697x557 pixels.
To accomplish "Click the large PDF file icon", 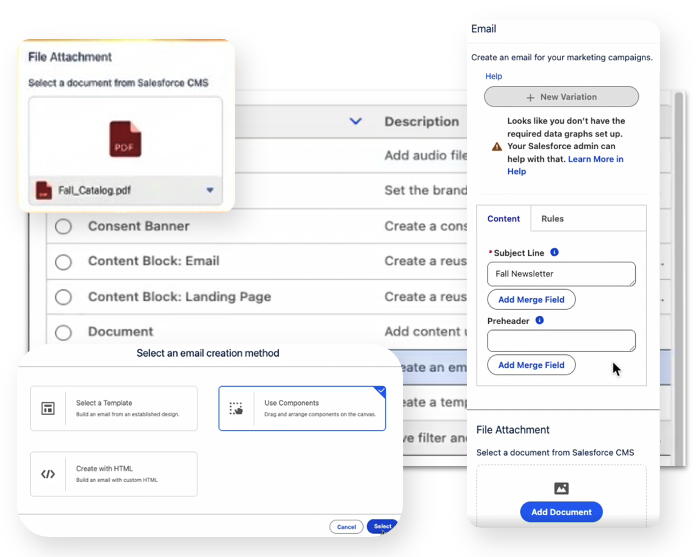I will pyautogui.click(x=125, y=139).
